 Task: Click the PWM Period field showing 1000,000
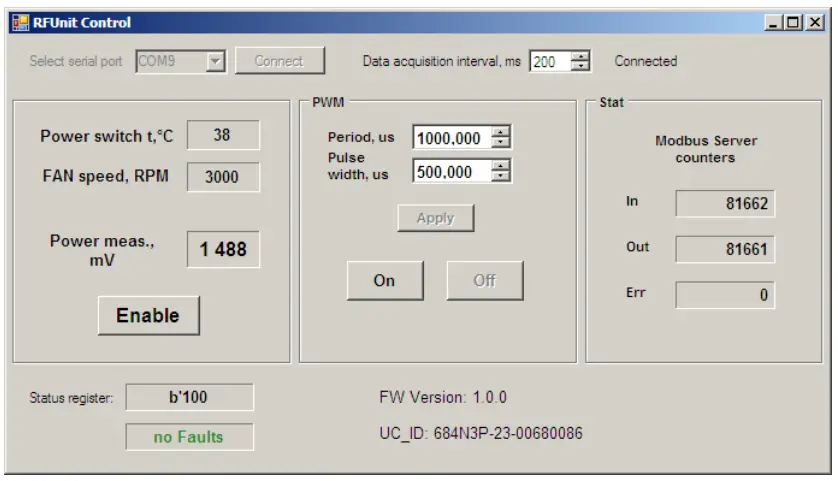452,138
